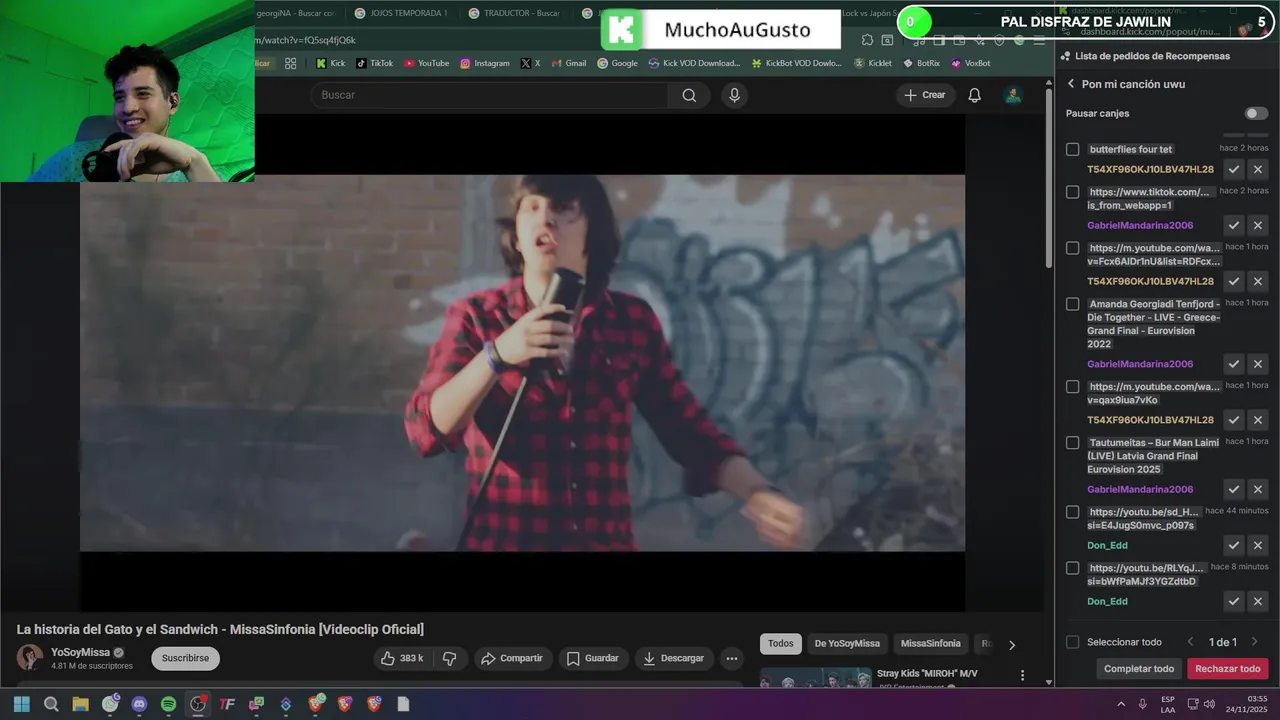Expand next chips arrow beside MissaSinfonia
Viewport: 1280px width, 720px height.
coord(1011,645)
